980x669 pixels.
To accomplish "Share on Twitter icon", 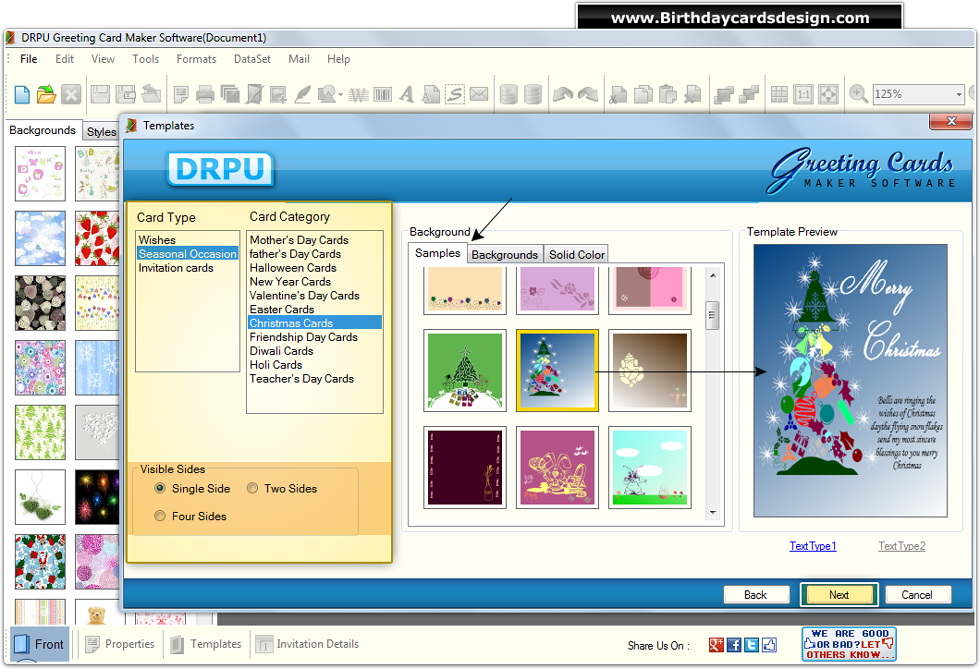I will (x=752, y=645).
